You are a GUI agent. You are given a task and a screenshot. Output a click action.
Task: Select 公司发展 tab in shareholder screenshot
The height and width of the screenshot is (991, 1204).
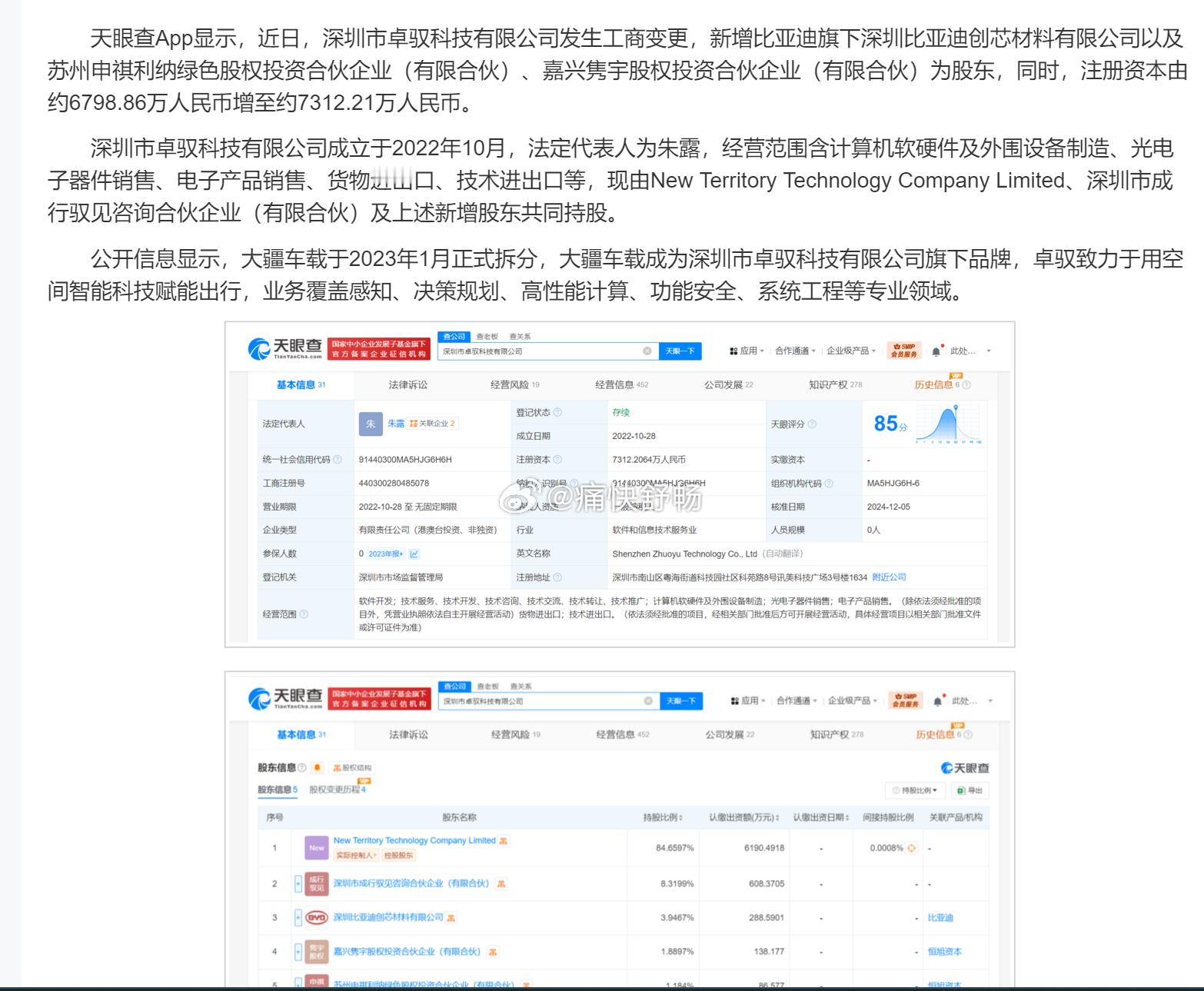730,735
